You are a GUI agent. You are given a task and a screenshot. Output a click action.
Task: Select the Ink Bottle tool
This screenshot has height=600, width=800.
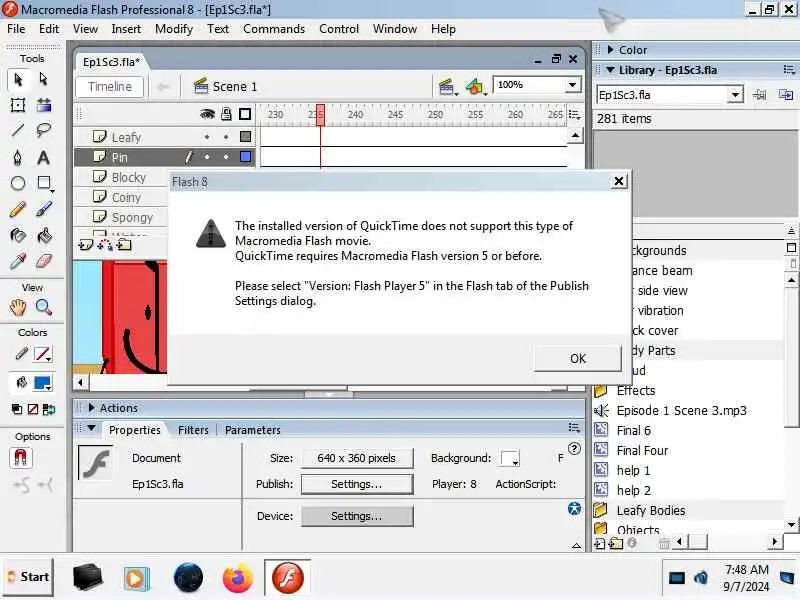point(18,235)
